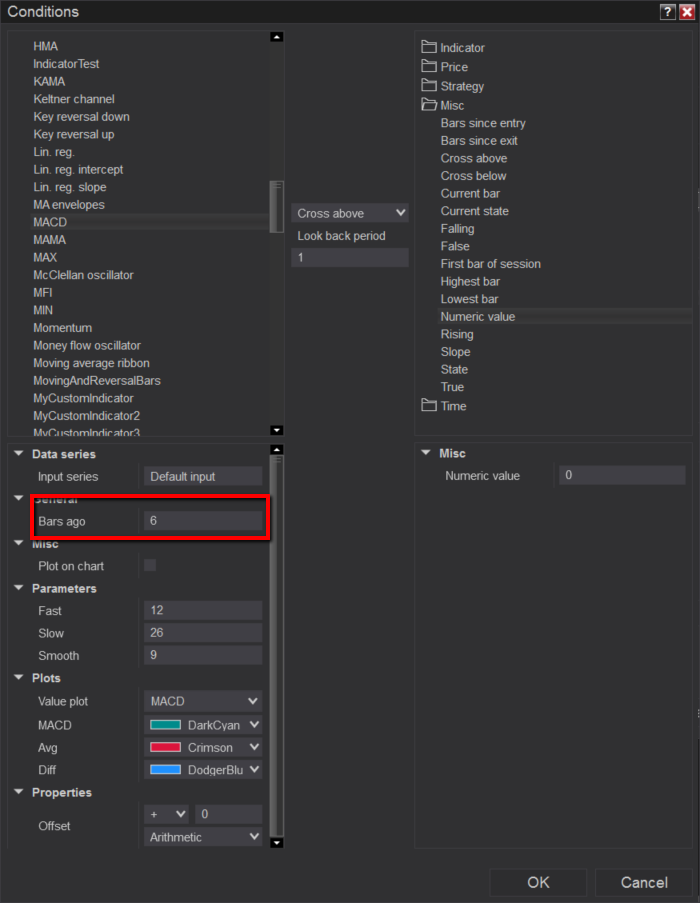Select Key reversal down indicator
The height and width of the screenshot is (903, 700).
coord(81,117)
